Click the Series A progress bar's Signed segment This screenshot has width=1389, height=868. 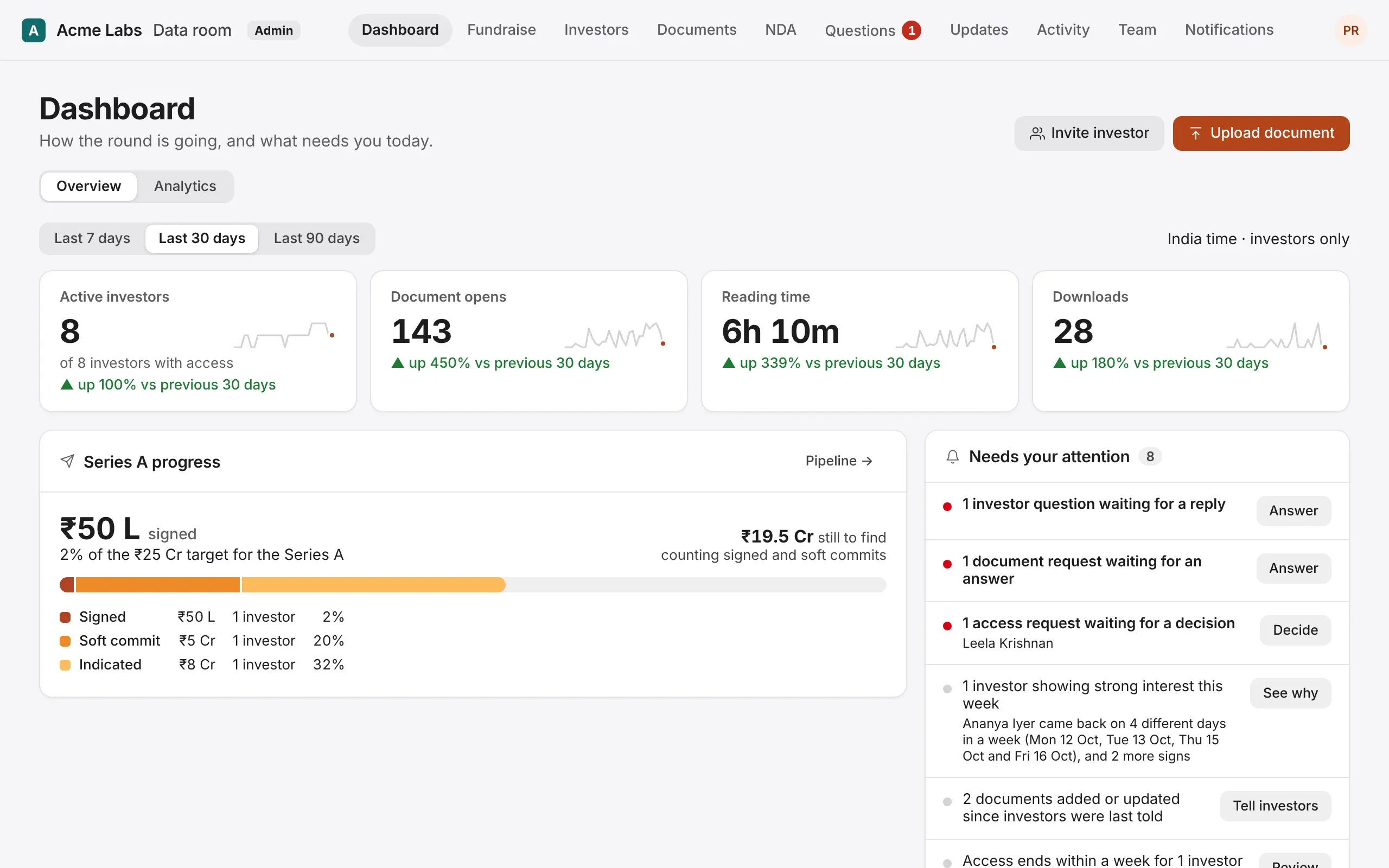click(x=67, y=585)
